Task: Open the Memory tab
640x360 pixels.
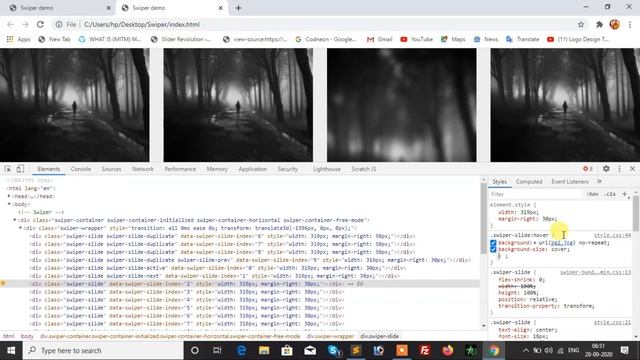Action: (x=217, y=169)
